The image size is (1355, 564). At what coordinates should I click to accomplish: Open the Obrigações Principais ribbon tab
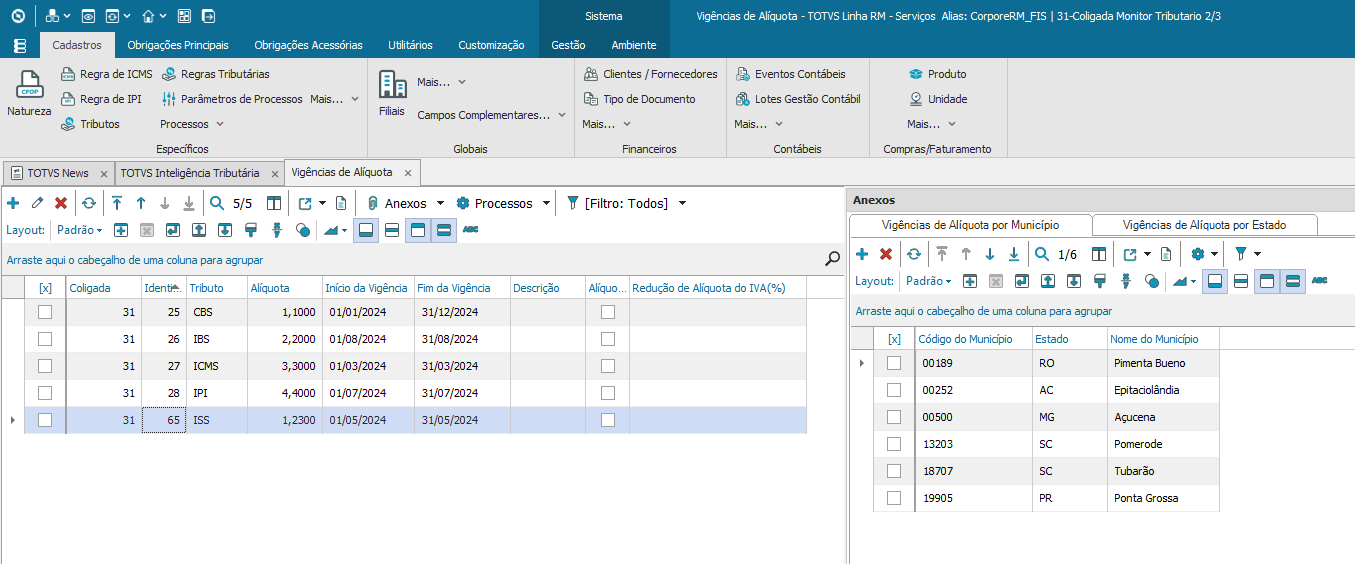[178, 45]
